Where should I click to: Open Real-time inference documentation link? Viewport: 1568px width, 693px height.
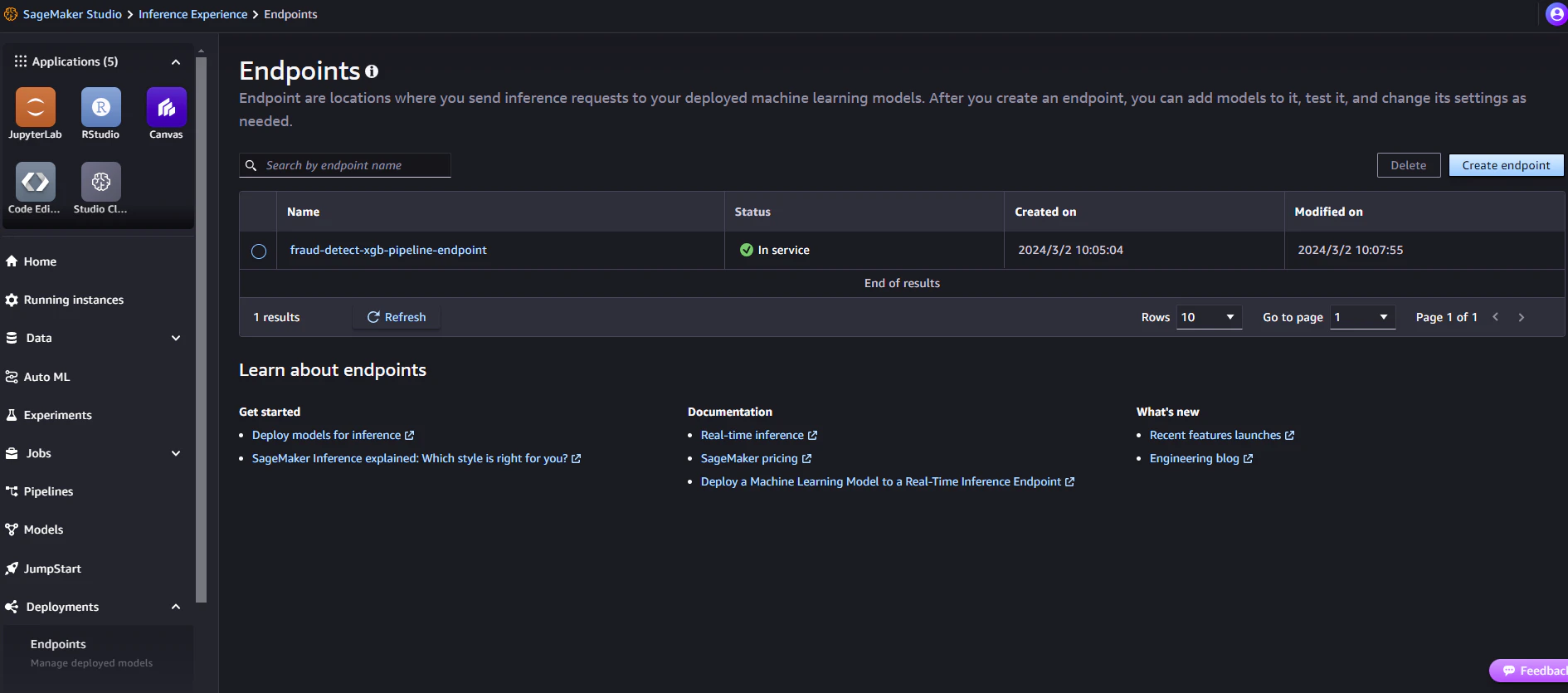[x=752, y=435]
